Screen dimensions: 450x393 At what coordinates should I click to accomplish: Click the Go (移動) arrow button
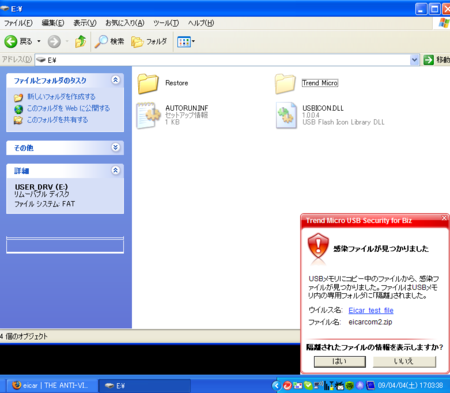[428, 60]
